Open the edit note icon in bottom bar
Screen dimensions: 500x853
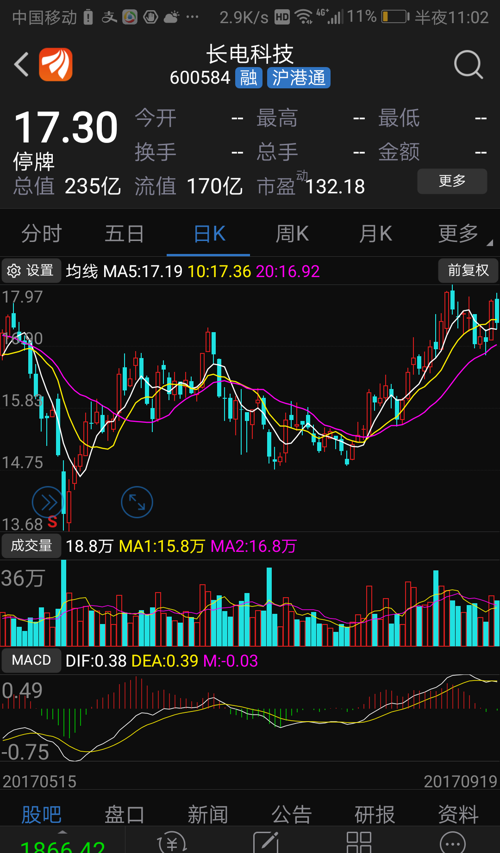point(266,842)
